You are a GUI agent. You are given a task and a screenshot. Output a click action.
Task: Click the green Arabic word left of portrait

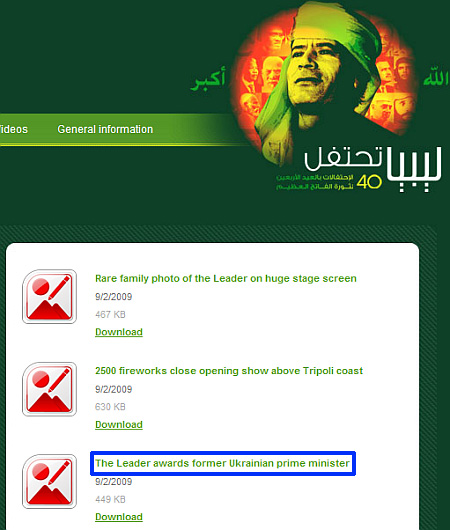click(208, 79)
